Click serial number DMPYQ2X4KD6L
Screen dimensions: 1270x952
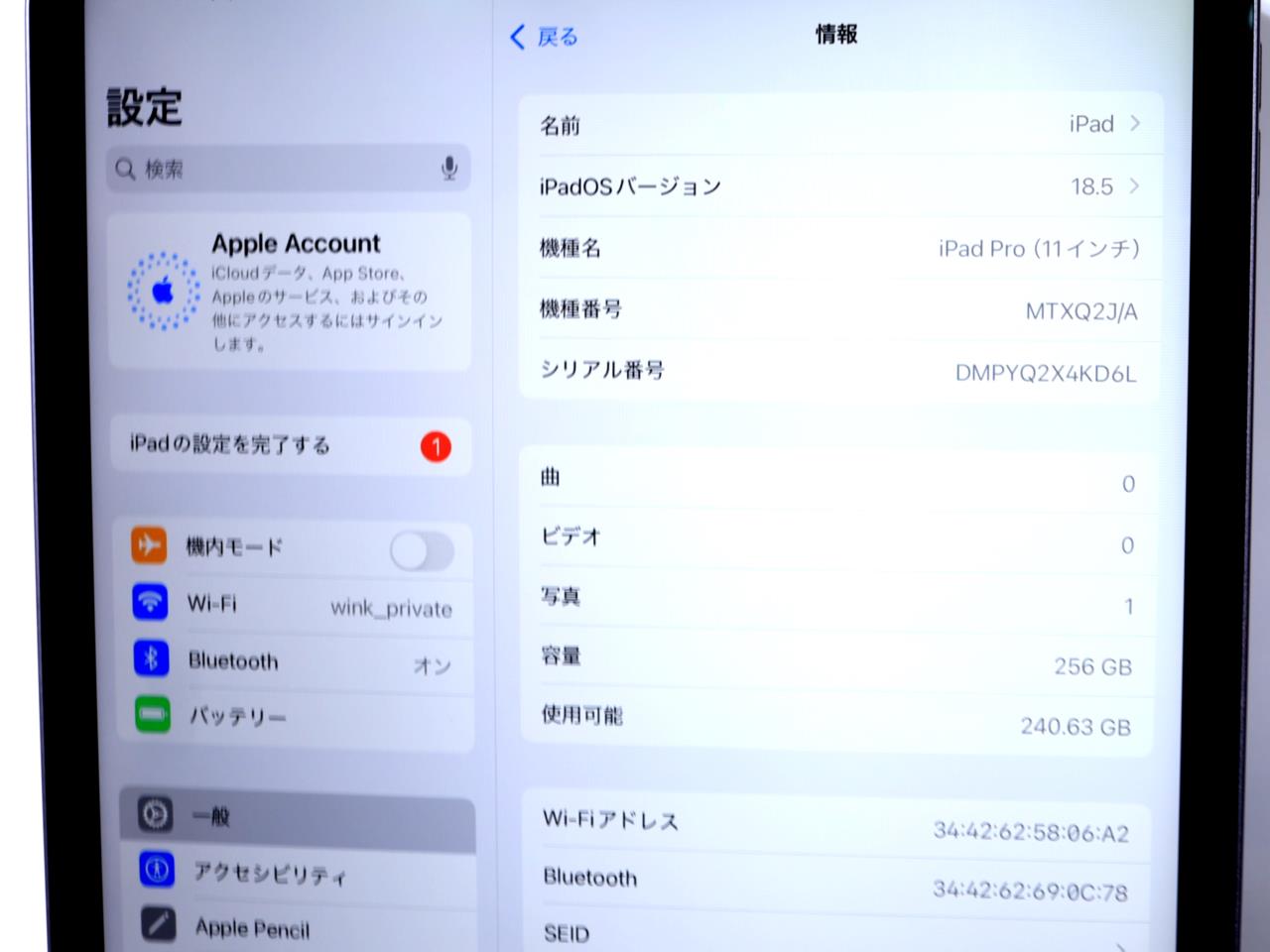pyautogui.click(x=1046, y=374)
